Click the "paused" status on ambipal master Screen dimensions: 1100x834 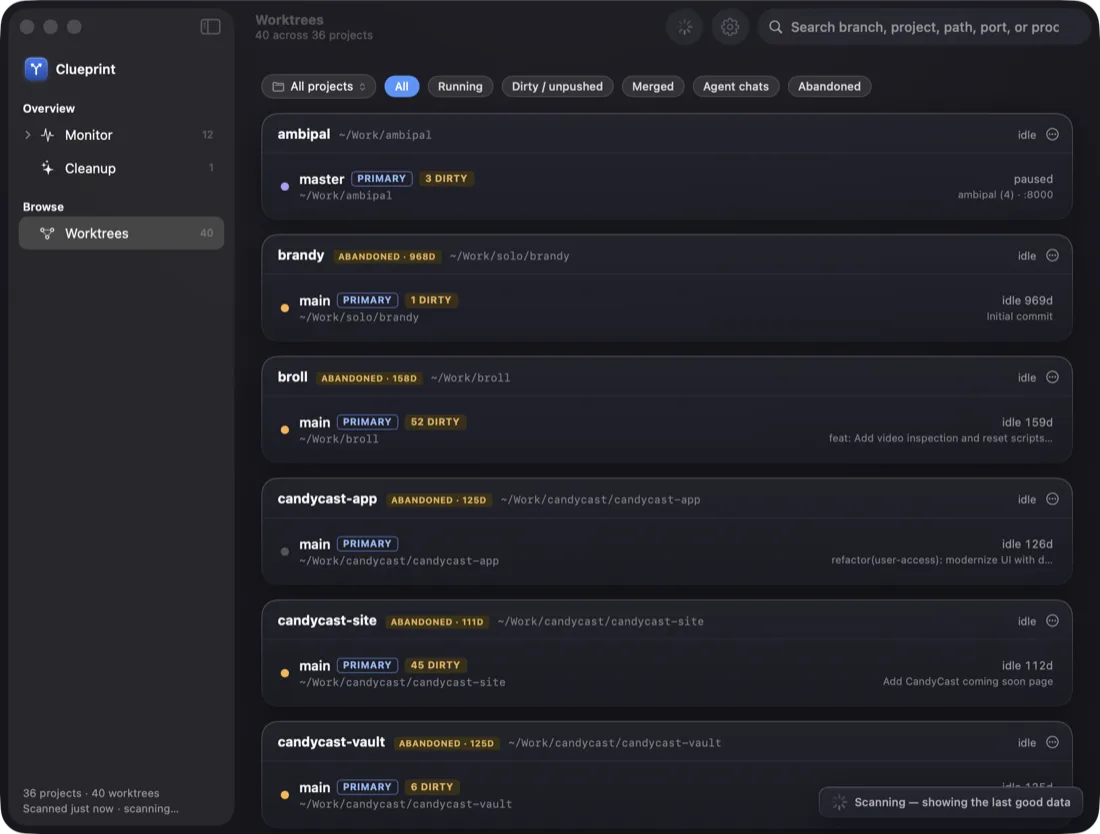(x=1033, y=179)
